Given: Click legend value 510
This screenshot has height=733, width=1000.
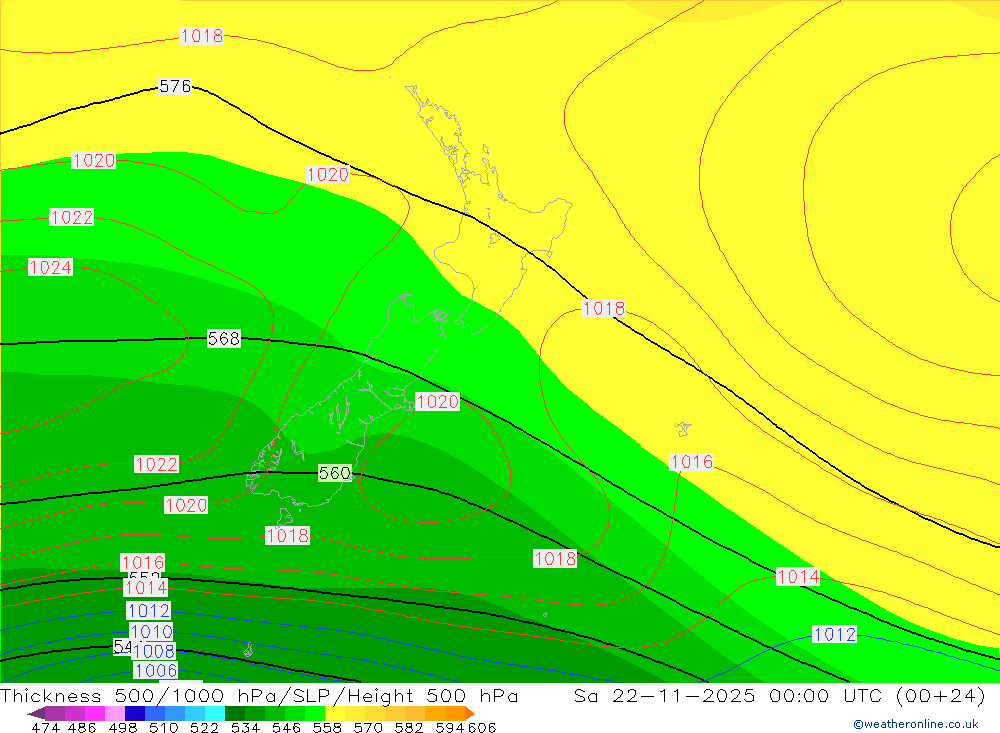Looking at the screenshot, I should click(163, 727).
